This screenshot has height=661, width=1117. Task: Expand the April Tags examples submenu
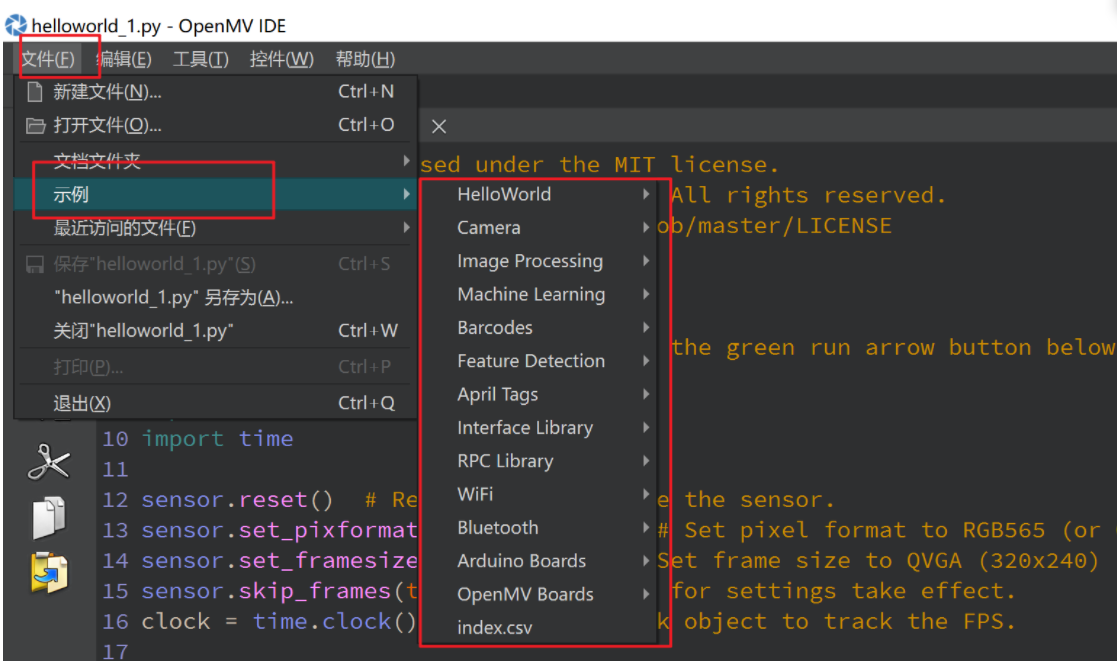pos(539,395)
